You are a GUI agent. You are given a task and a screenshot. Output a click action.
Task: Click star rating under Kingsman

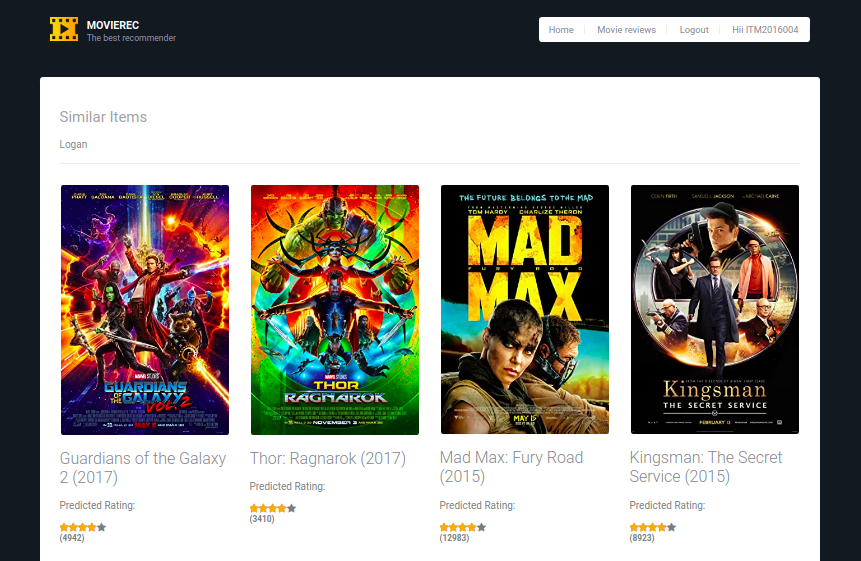click(653, 527)
